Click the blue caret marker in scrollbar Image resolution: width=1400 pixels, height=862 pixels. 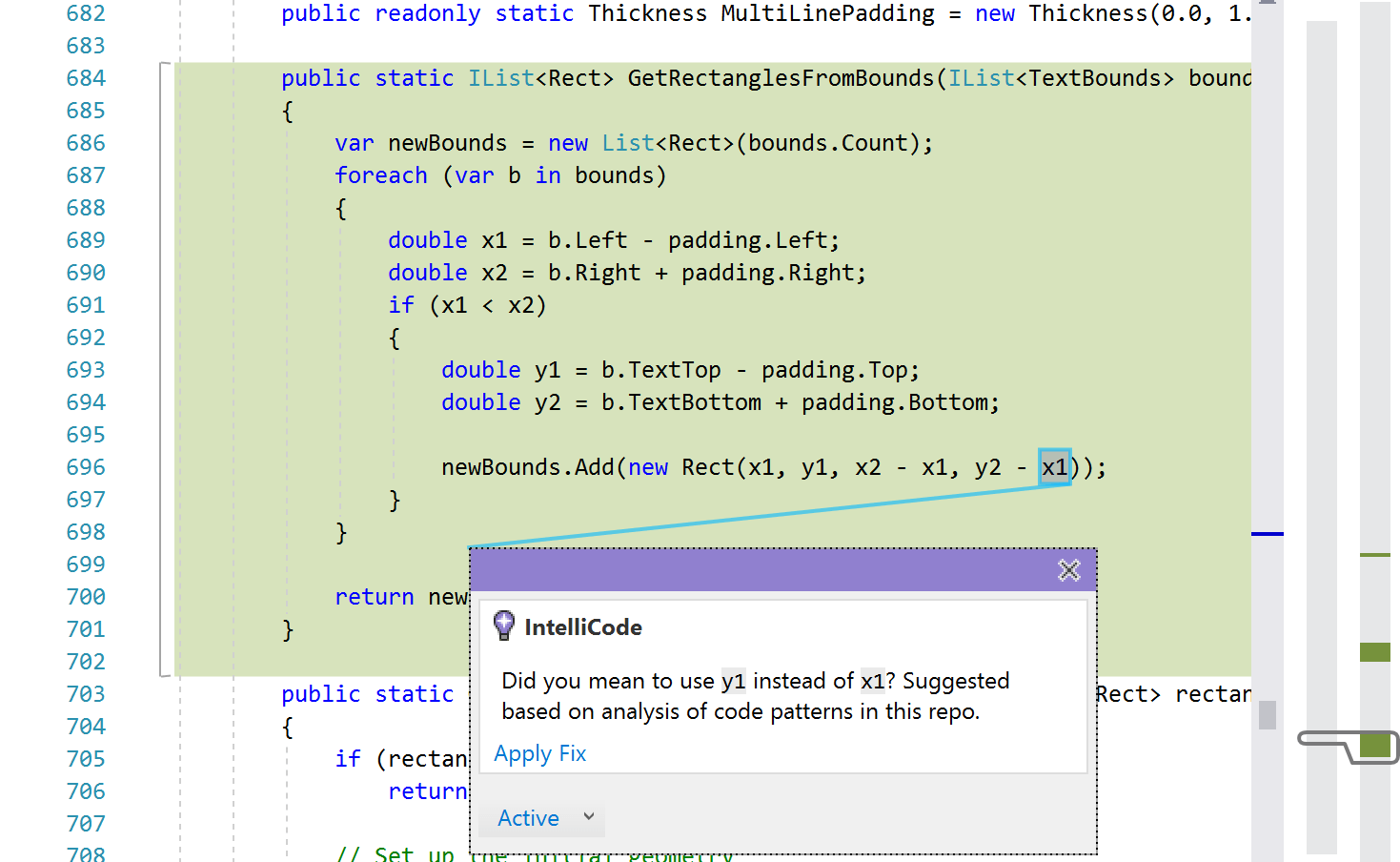pos(1267,534)
